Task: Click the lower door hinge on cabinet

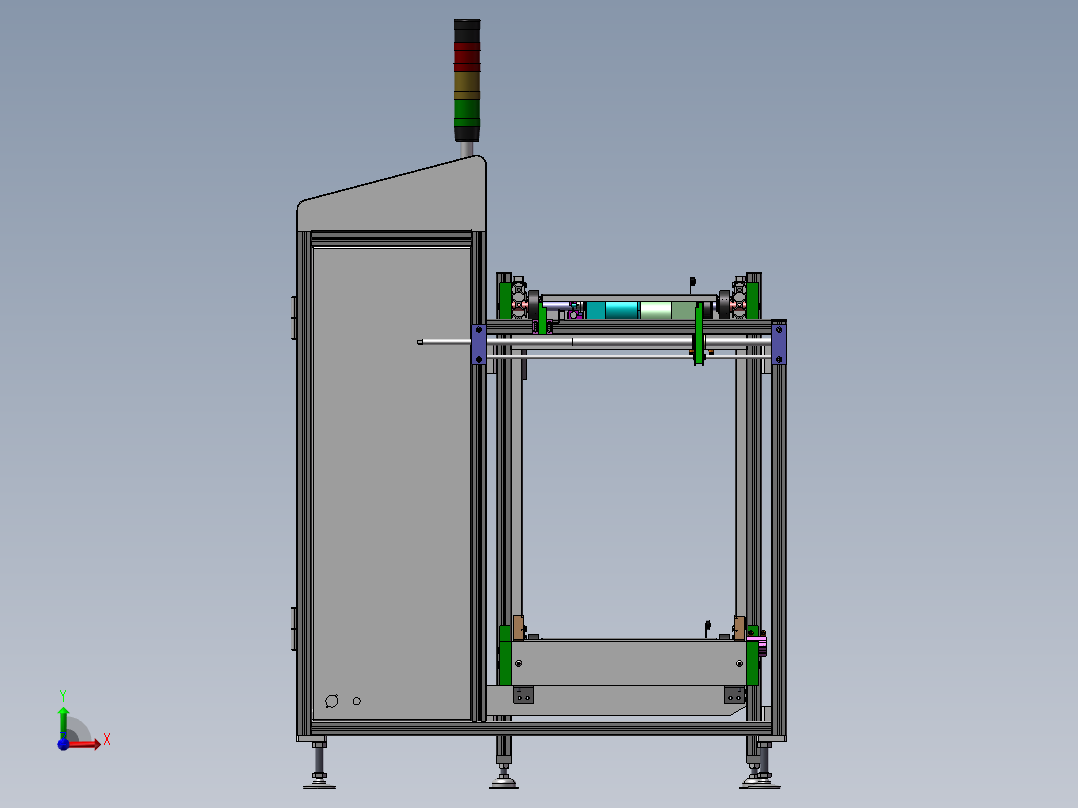Action: [x=292, y=627]
